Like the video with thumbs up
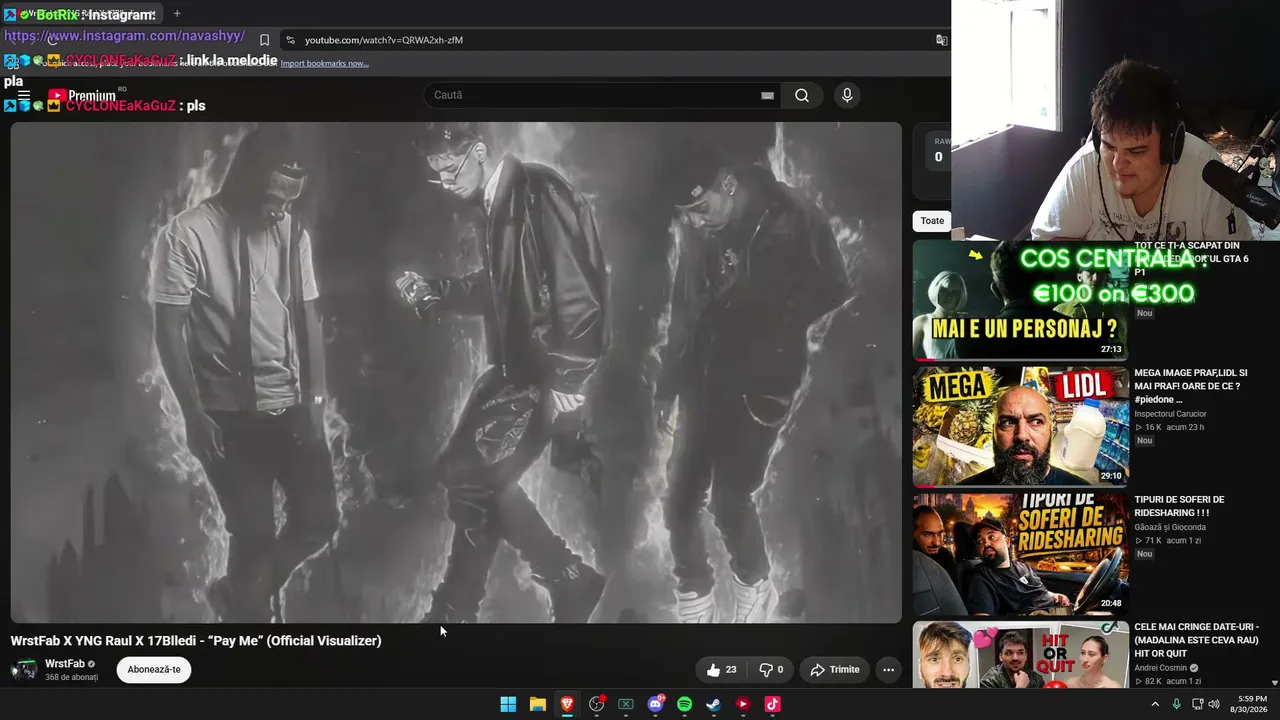 [722, 670]
